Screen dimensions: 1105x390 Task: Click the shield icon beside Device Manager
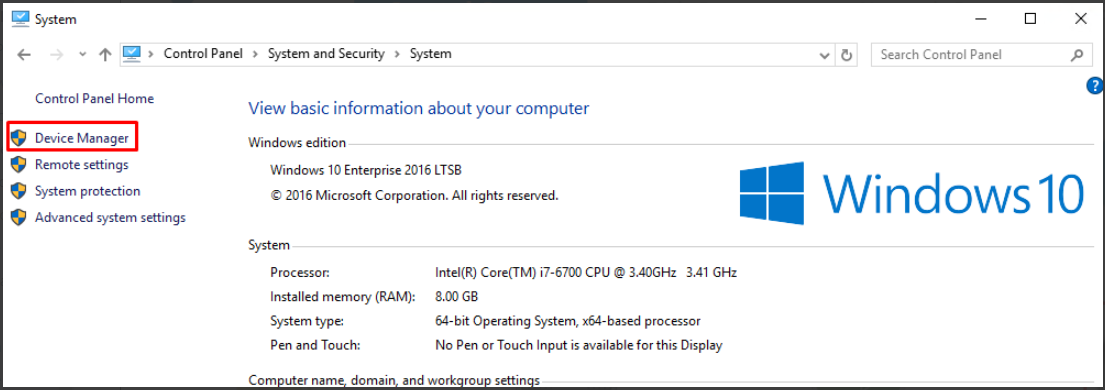(x=19, y=138)
